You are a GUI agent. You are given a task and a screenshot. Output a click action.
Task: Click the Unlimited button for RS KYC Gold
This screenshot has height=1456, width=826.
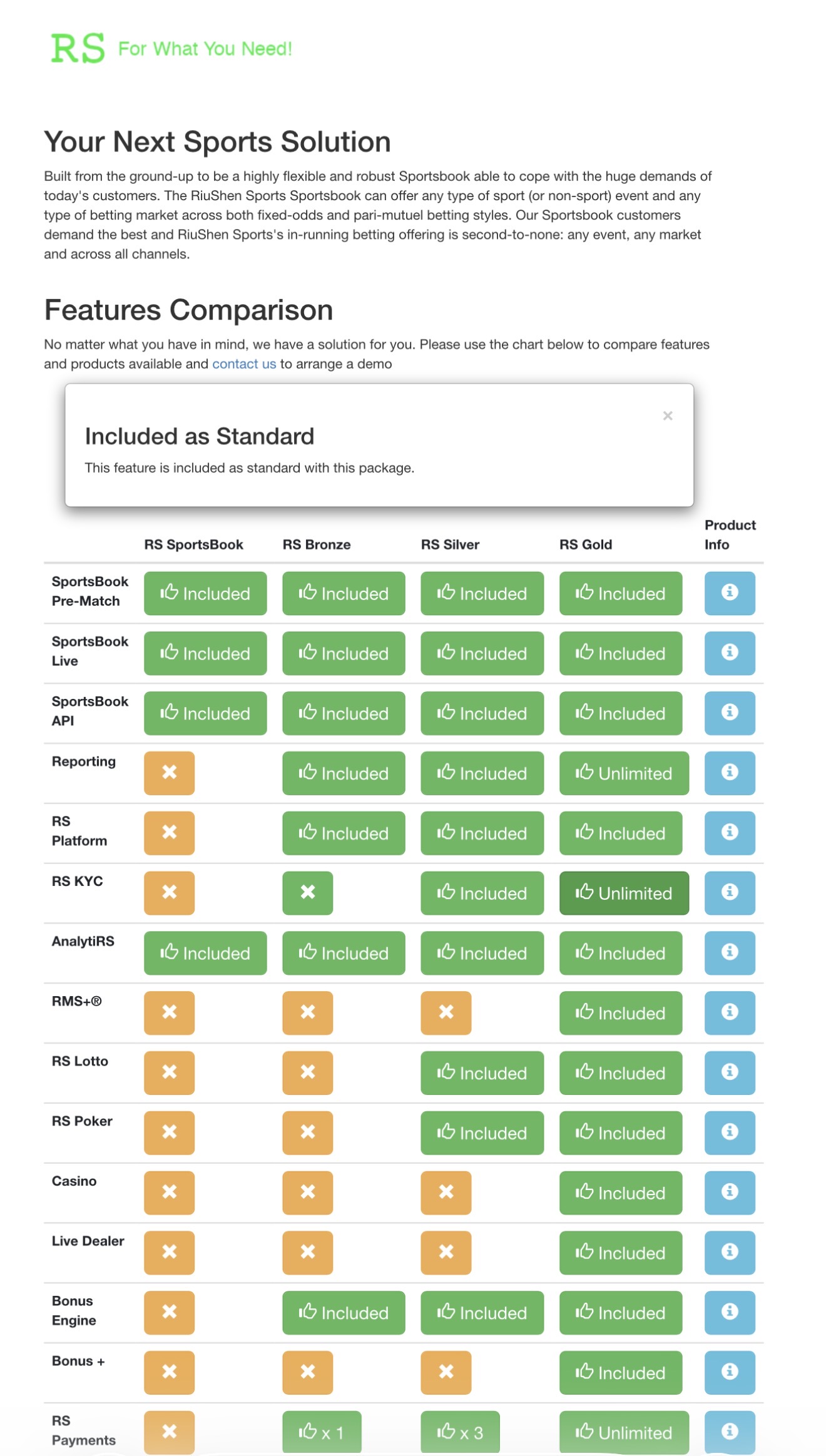click(624, 893)
